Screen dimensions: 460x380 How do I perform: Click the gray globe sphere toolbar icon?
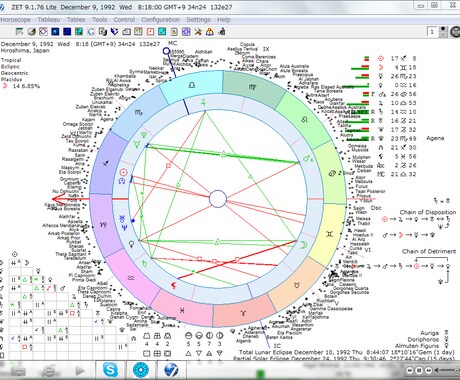32,32
